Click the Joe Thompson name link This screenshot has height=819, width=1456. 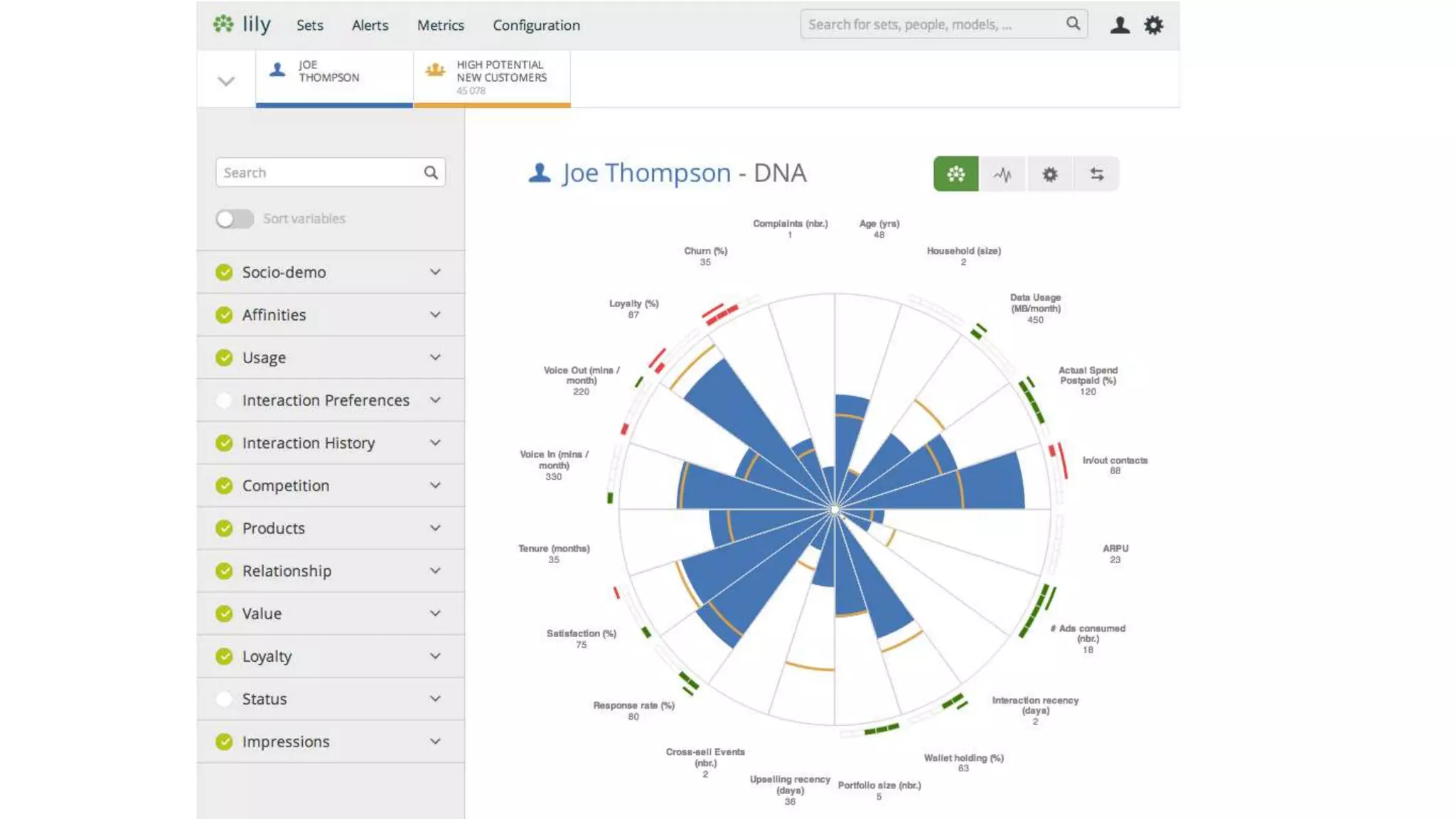click(646, 173)
